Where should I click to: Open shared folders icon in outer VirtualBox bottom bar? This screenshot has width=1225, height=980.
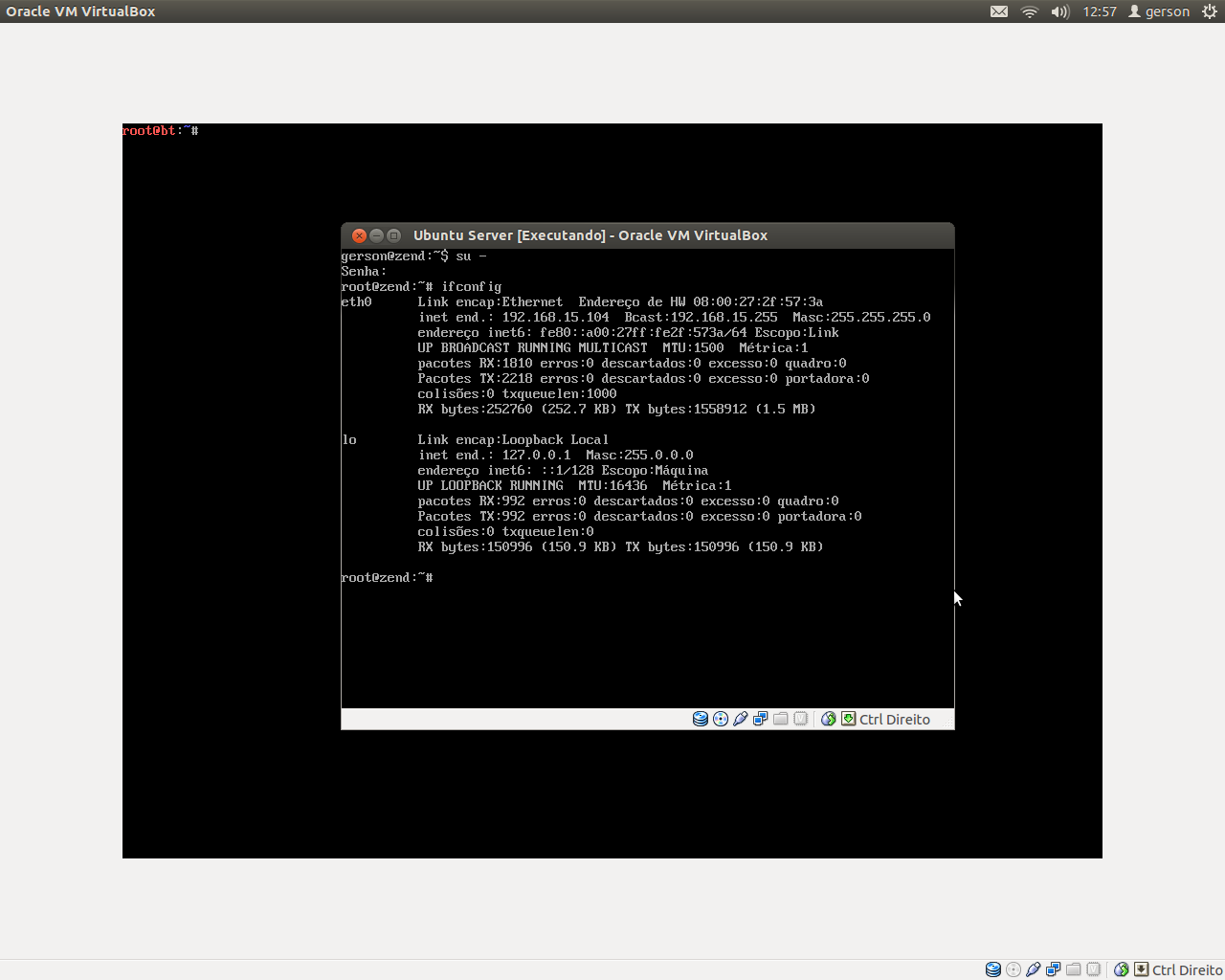[1074, 969]
